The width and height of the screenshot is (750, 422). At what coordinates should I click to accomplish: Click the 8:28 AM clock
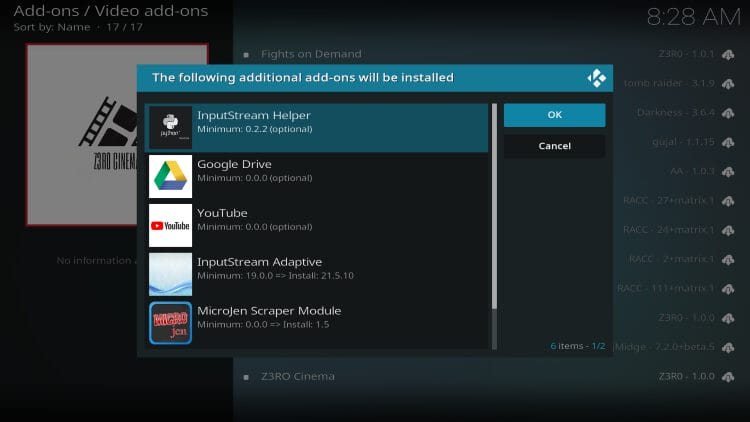694,18
